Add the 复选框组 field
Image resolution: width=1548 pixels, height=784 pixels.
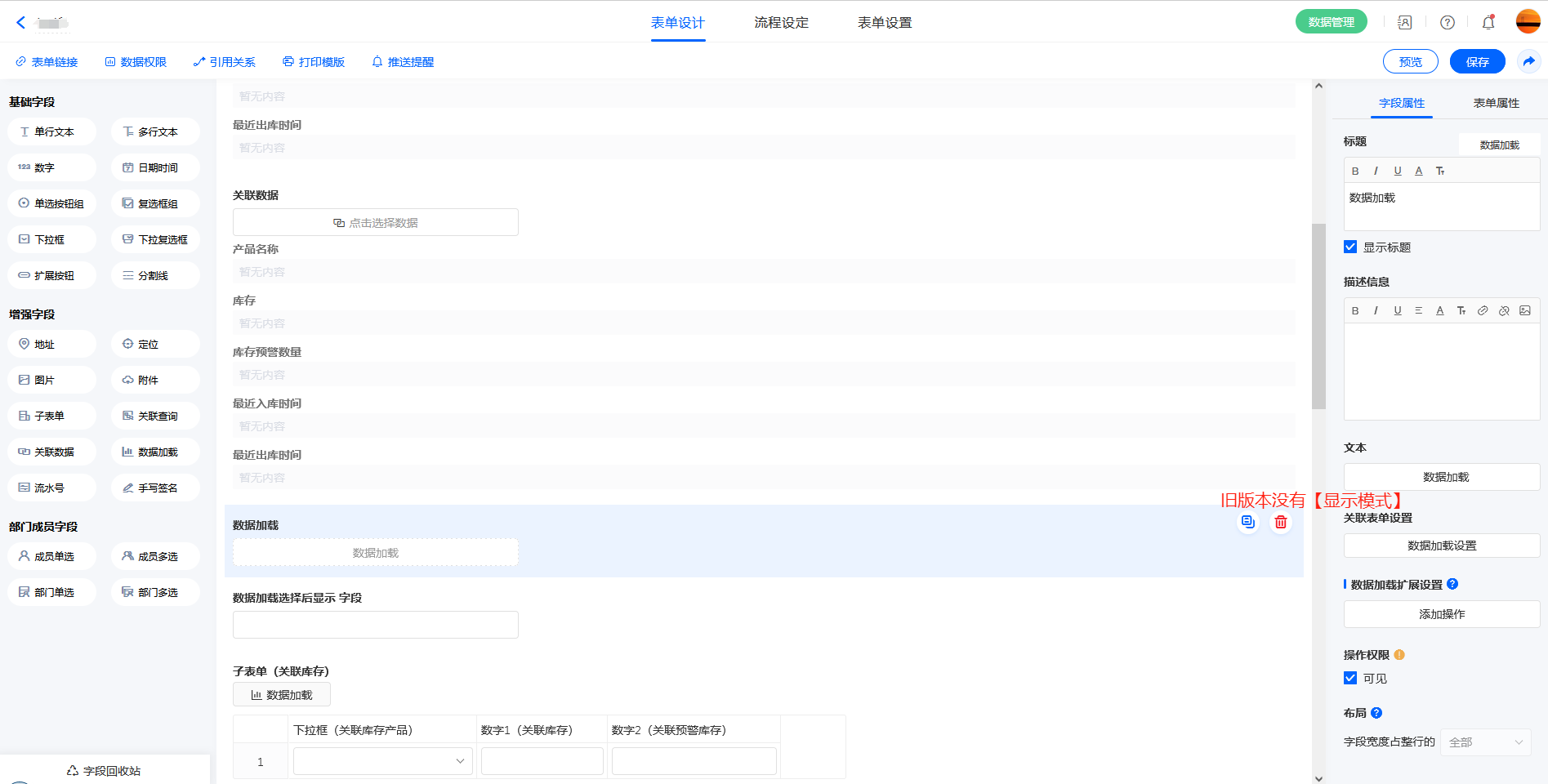155,204
